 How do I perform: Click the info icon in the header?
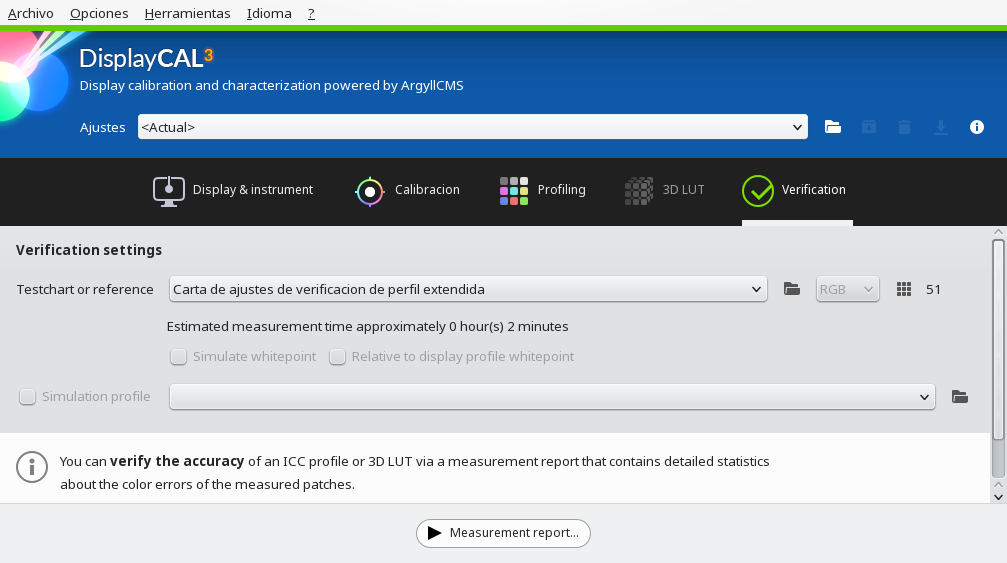tap(977, 127)
